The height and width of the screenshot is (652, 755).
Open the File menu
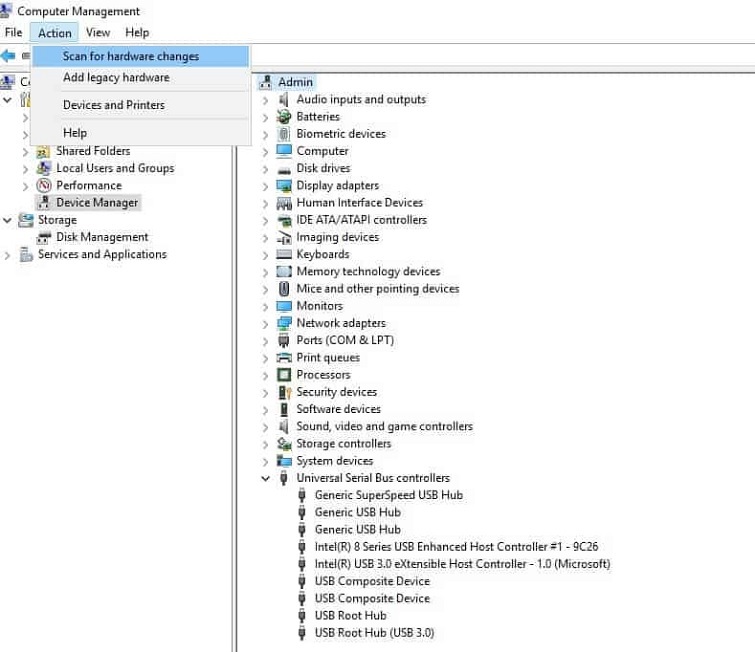[13, 33]
